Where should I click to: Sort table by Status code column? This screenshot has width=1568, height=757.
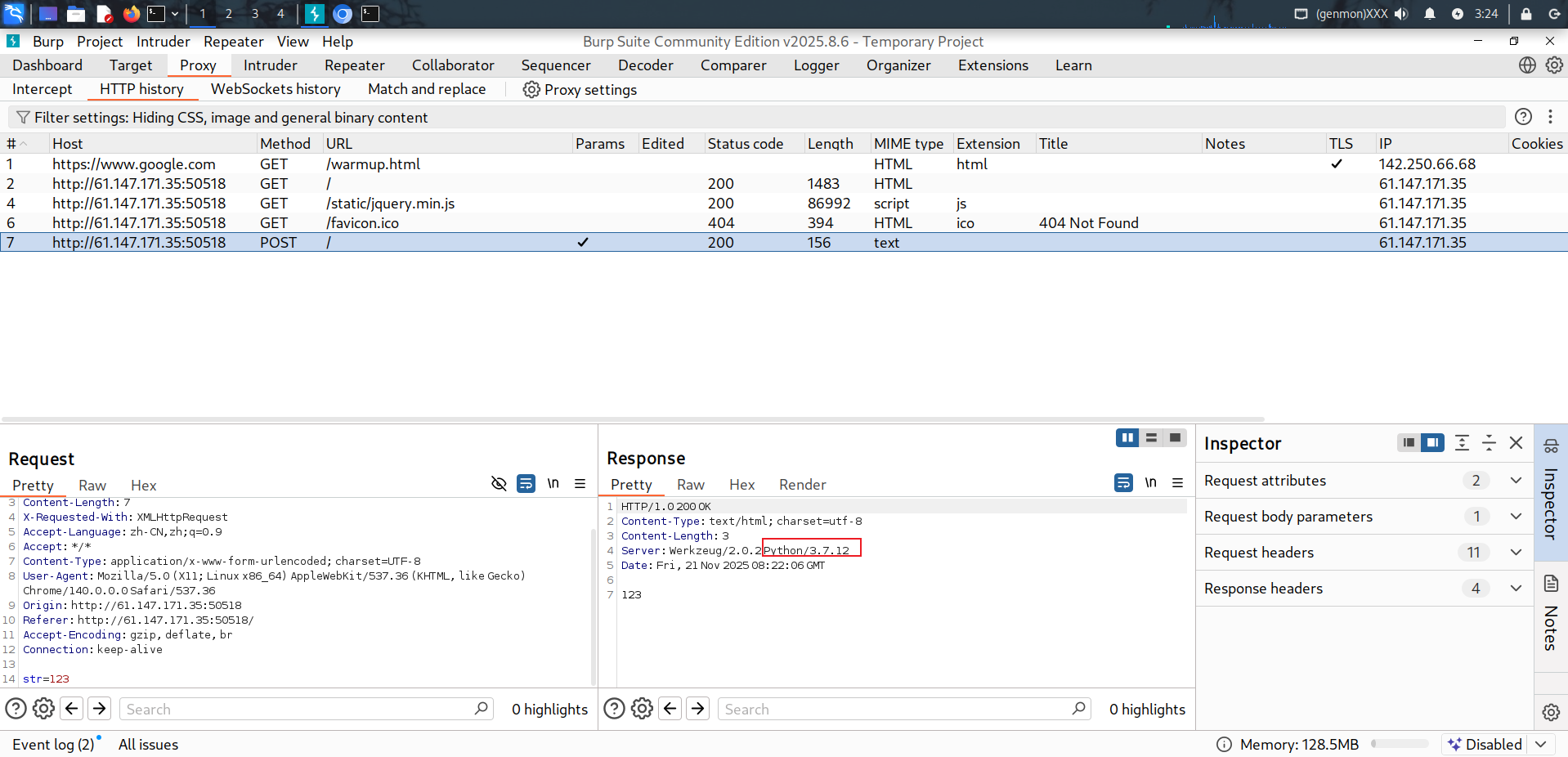pos(753,144)
